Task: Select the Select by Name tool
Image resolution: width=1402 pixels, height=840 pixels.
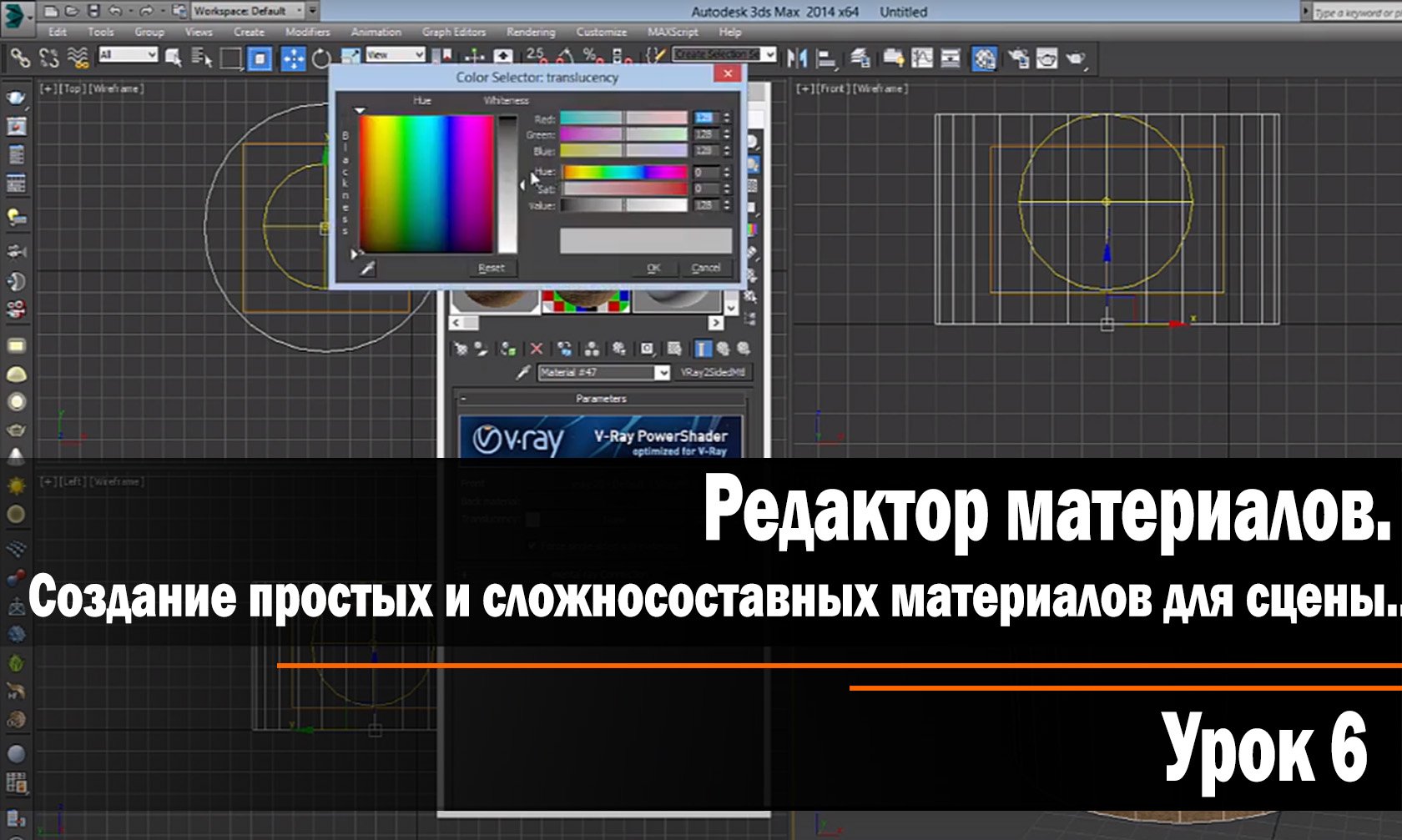Action: (x=202, y=58)
